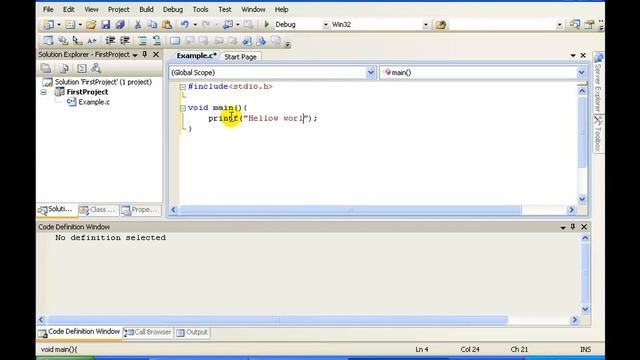Start debugging with the green play arrow
640x360 pixels.
267,24
